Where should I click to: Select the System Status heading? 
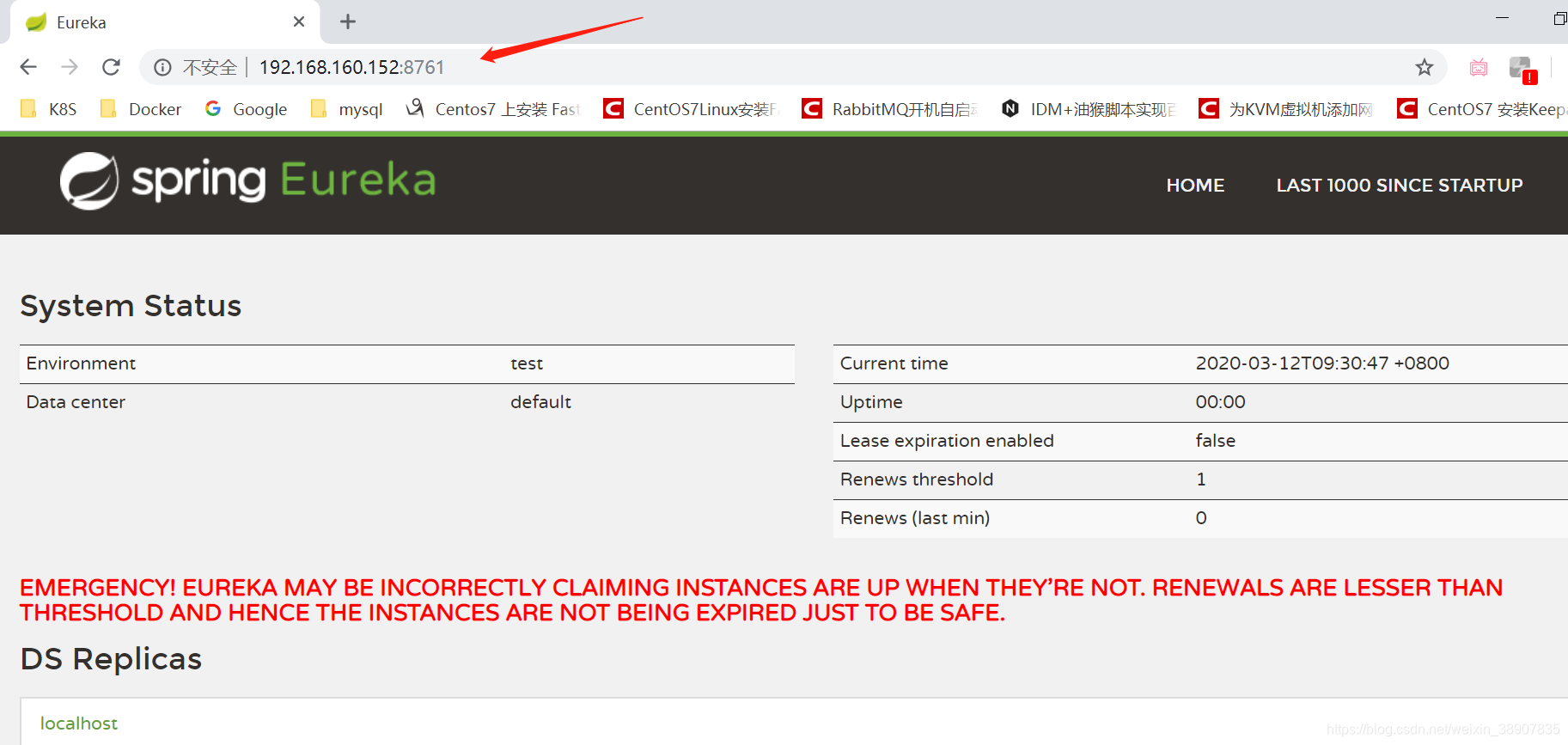131,306
